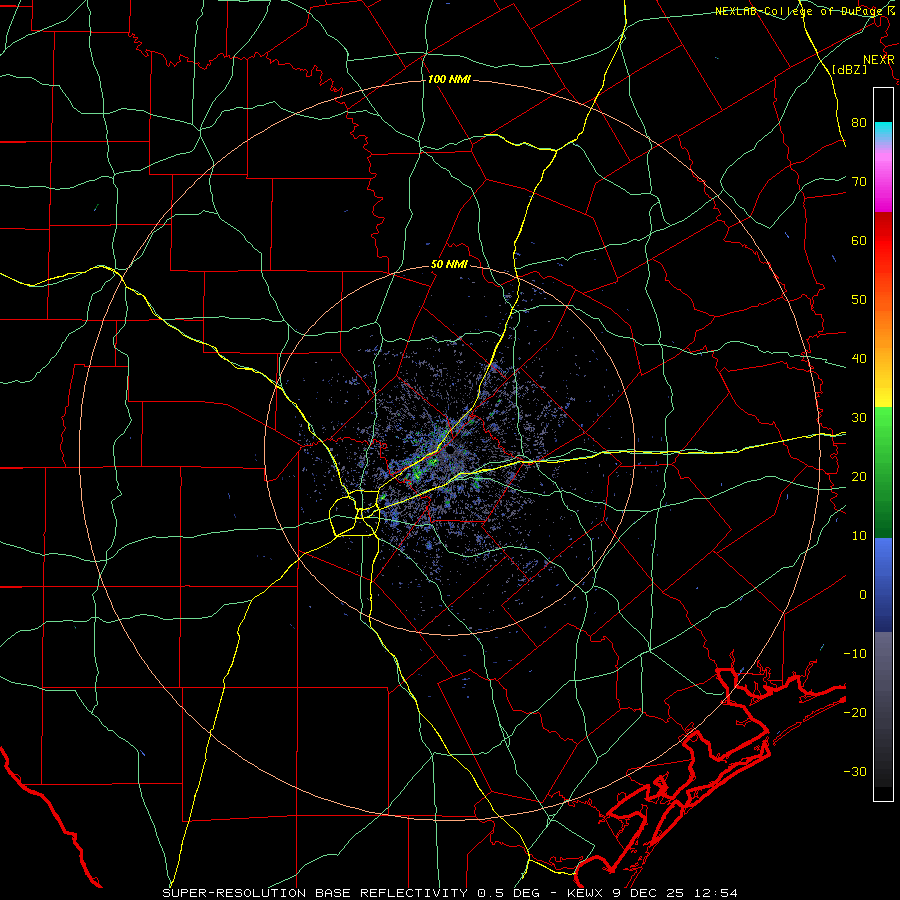The image size is (900, 900).
Task: Click the 30 value on the dBZ scale
Action: [859, 417]
